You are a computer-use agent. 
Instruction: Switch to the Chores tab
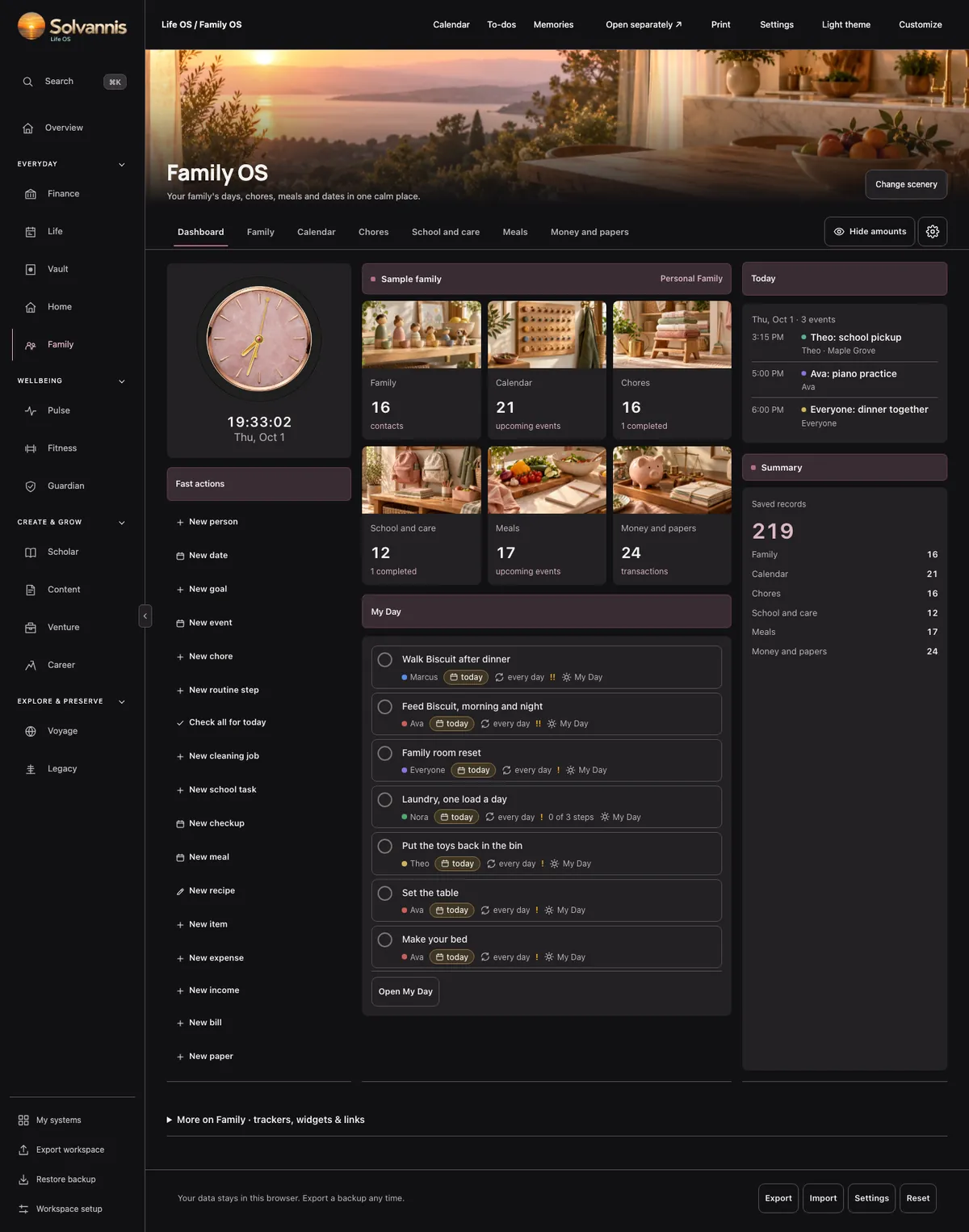click(x=373, y=232)
